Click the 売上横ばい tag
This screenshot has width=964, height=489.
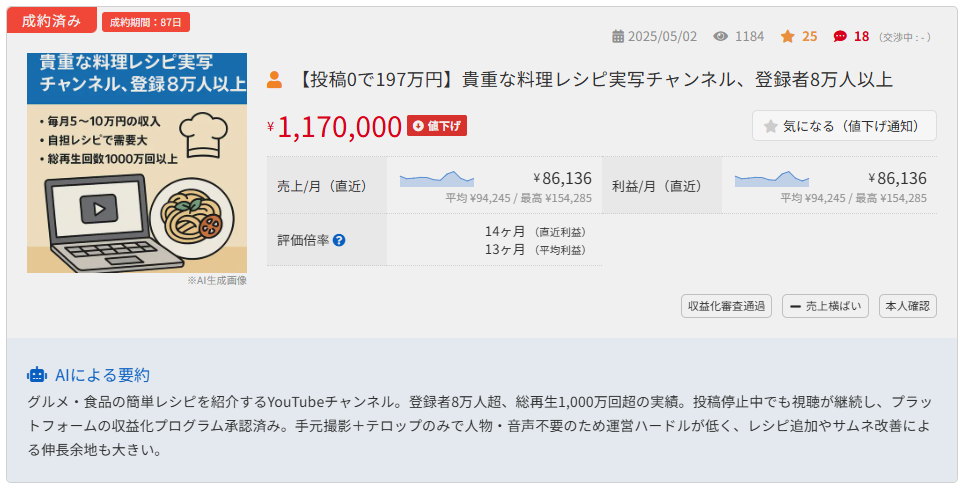coord(825,306)
